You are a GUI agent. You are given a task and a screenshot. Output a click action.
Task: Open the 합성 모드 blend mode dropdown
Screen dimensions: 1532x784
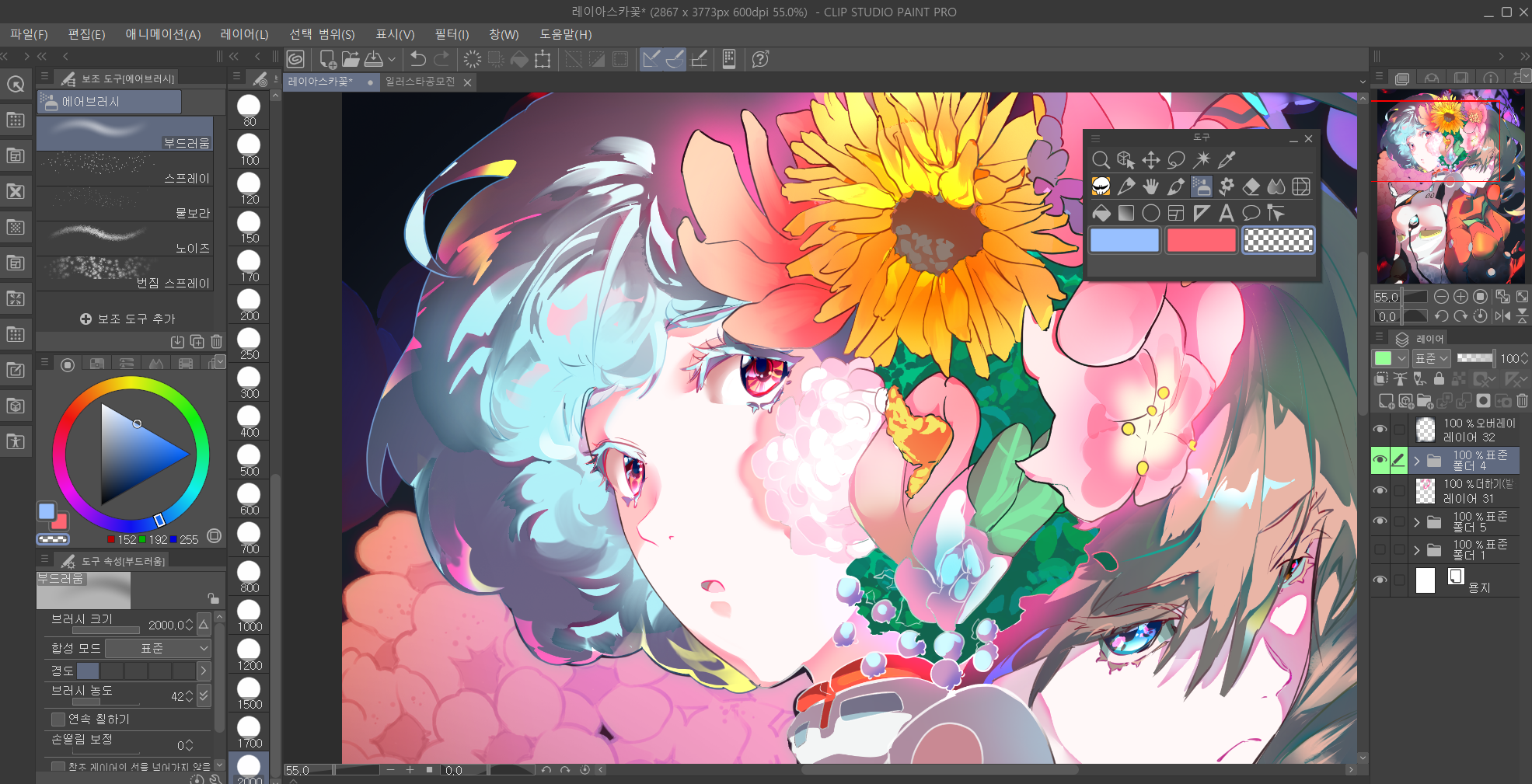pos(158,648)
